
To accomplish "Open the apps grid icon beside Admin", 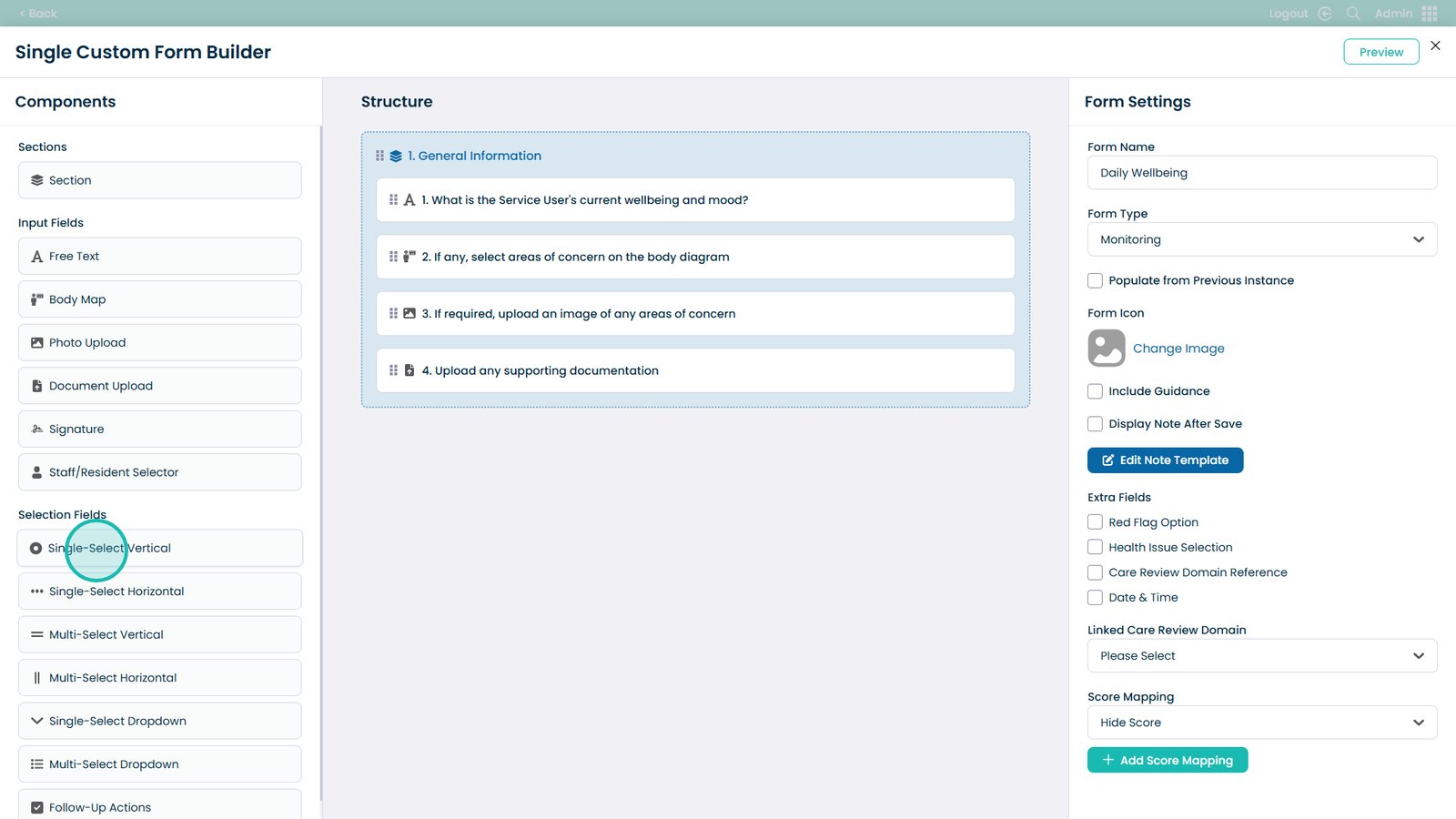I will pyautogui.click(x=1430, y=14).
